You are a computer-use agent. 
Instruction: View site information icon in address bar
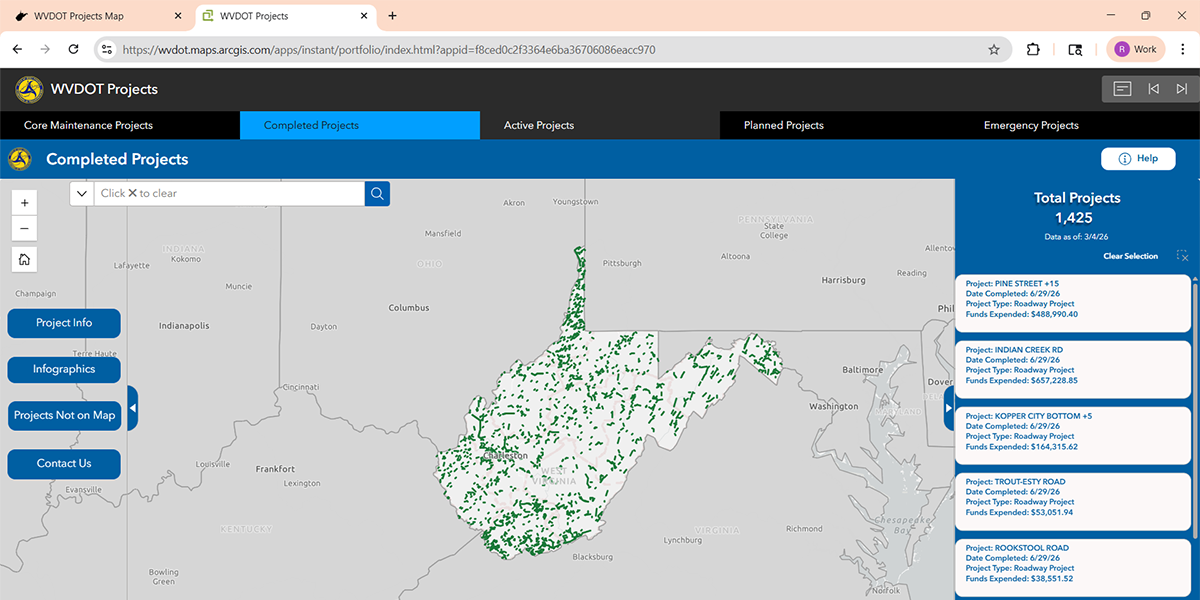click(x=107, y=49)
